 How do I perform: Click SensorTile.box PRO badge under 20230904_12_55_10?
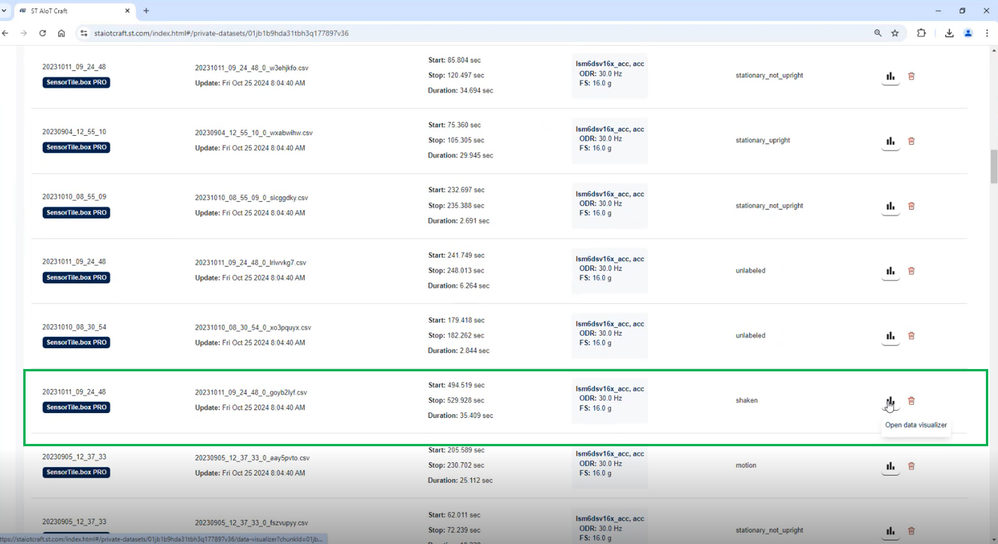pyautogui.click(x=76, y=148)
